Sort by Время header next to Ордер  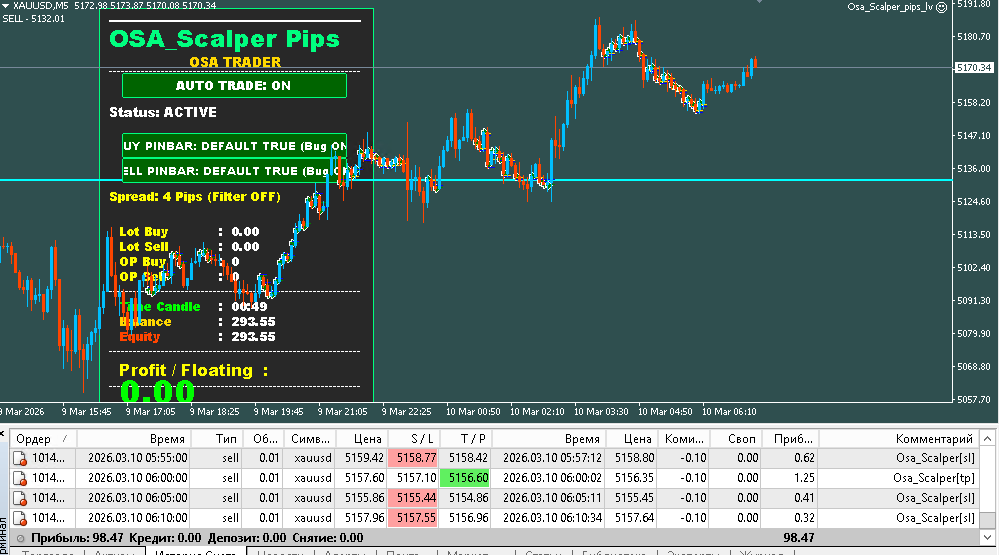point(134,439)
